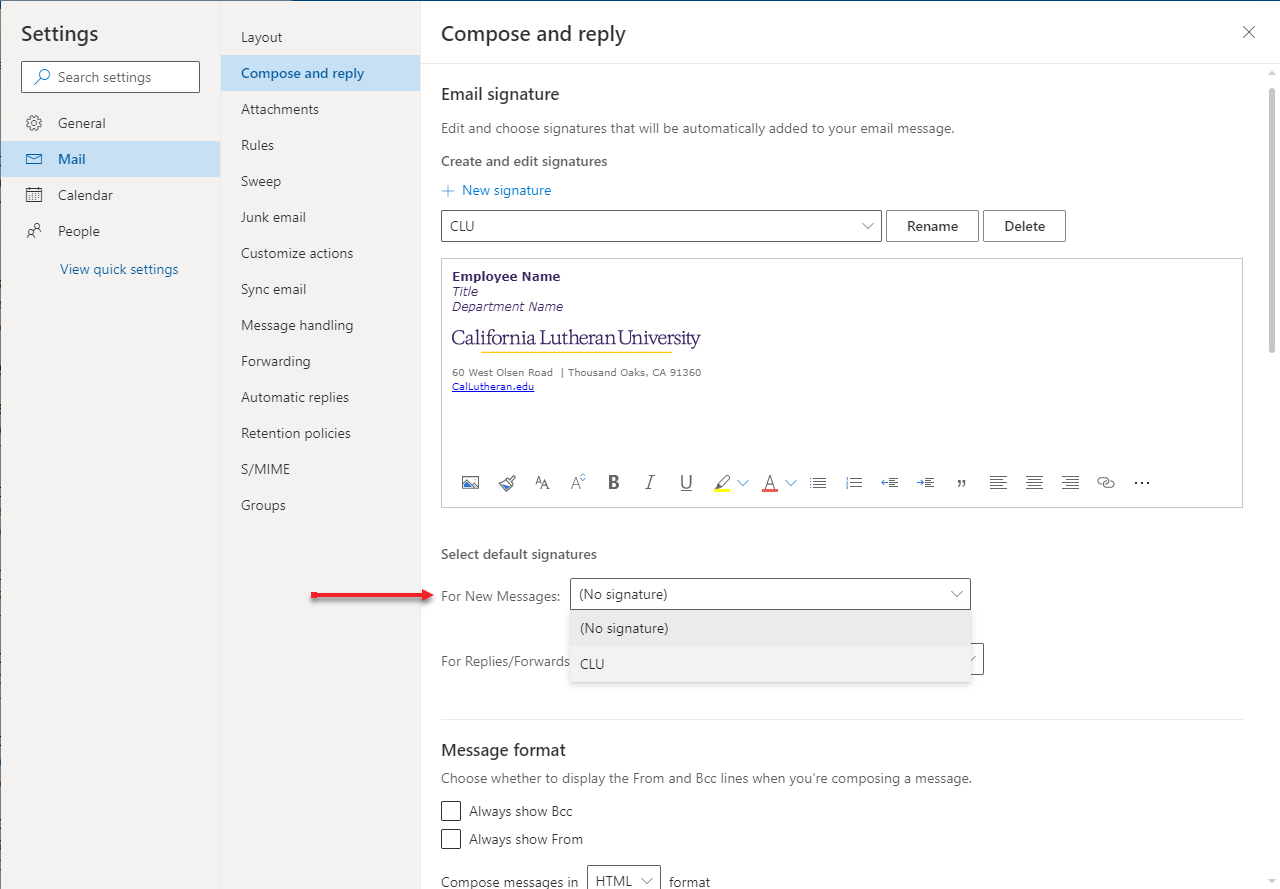This screenshot has height=889, width=1280.
Task: Insert a numbered list
Action: (854, 483)
